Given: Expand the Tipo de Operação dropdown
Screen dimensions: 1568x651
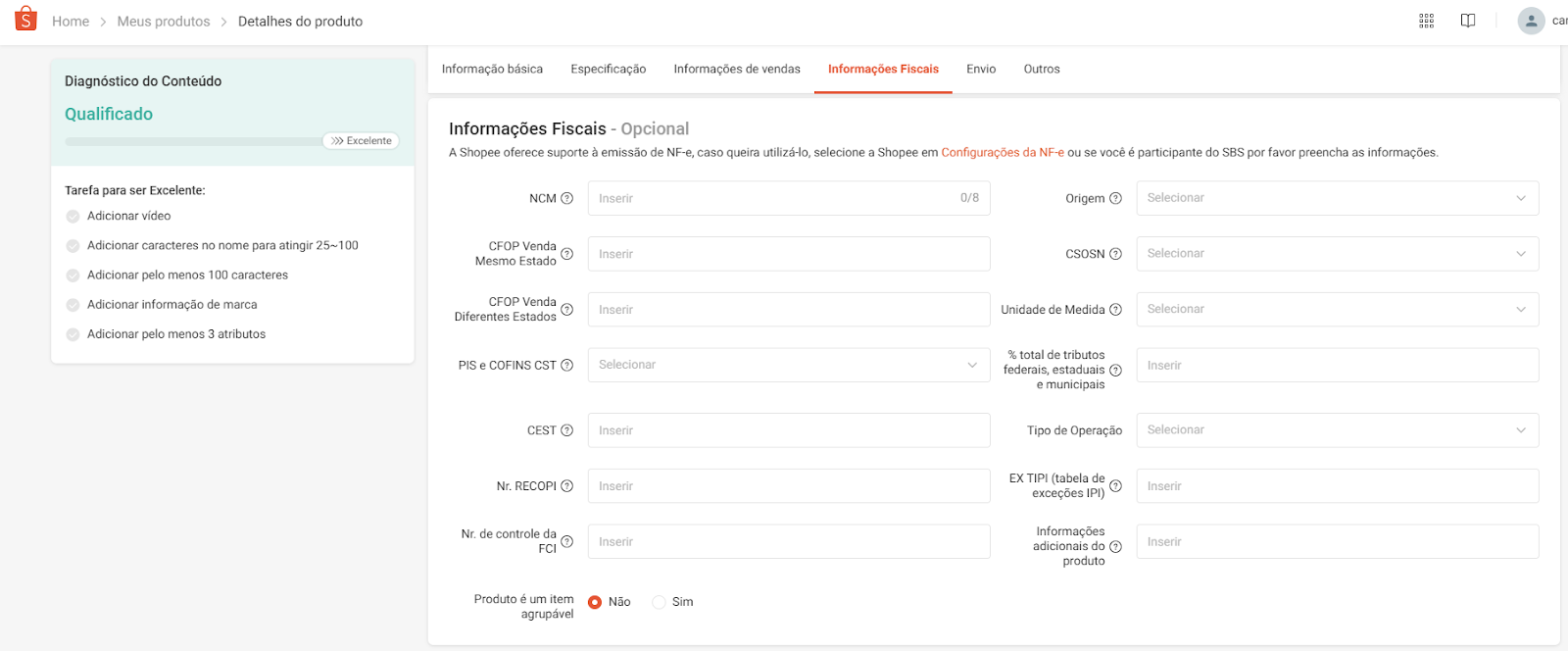Looking at the screenshot, I should pyautogui.click(x=1337, y=429).
